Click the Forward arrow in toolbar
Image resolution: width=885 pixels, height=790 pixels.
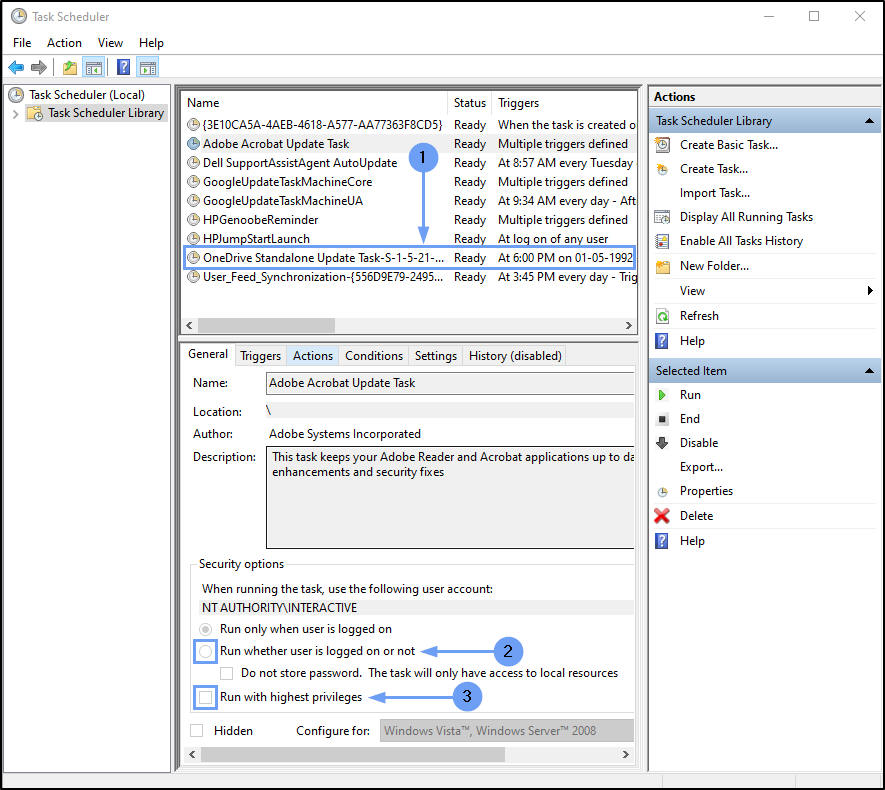pos(38,68)
